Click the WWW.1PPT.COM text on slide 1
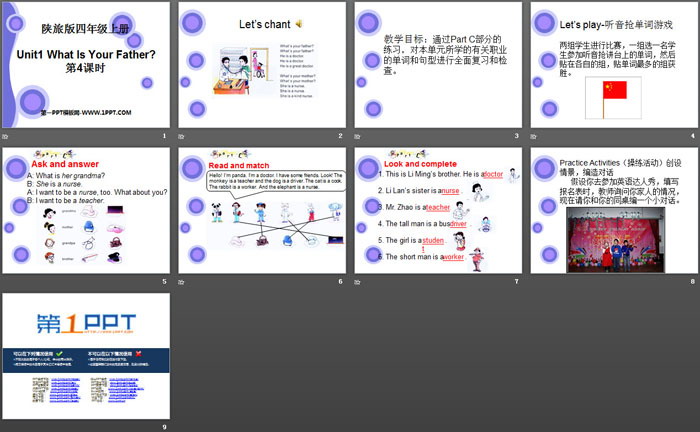This screenshot has height=432, width=700. click(106, 112)
